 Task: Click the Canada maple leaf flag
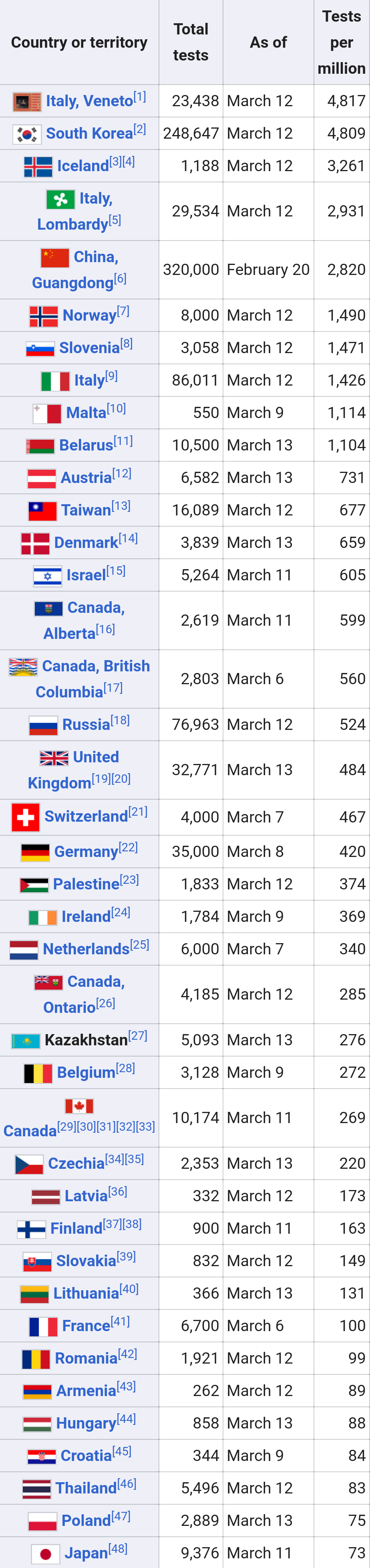point(79,1105)
